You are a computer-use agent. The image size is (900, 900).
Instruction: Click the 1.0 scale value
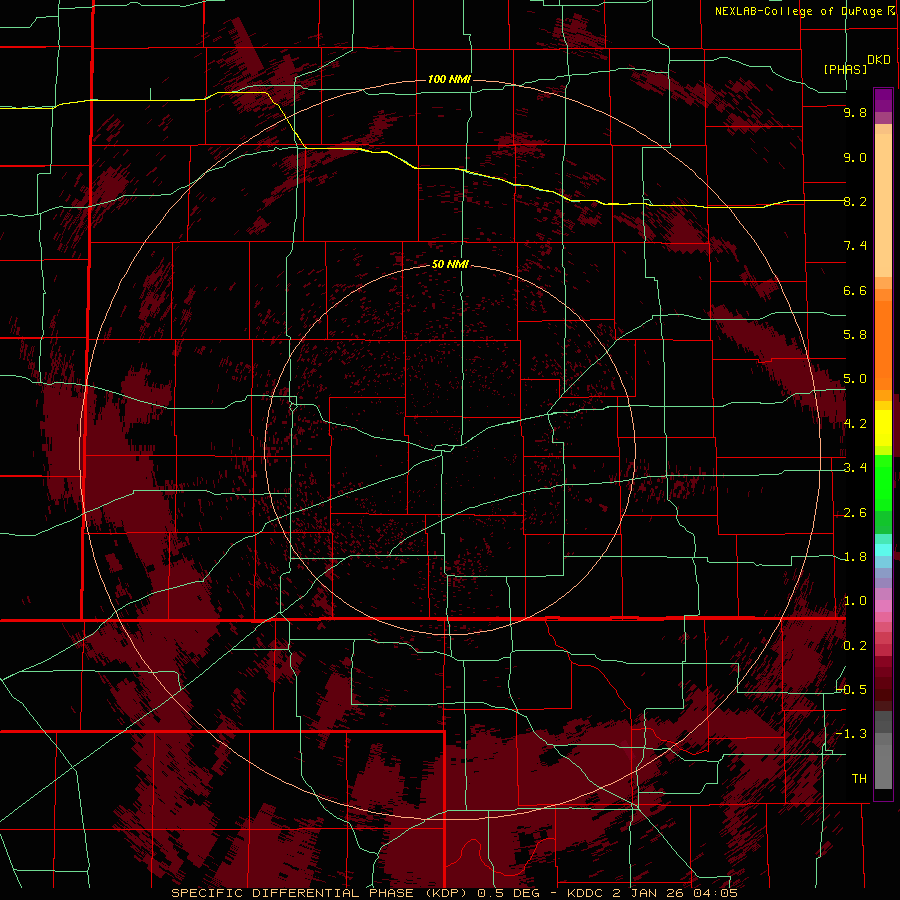click(x=855, y=601)
